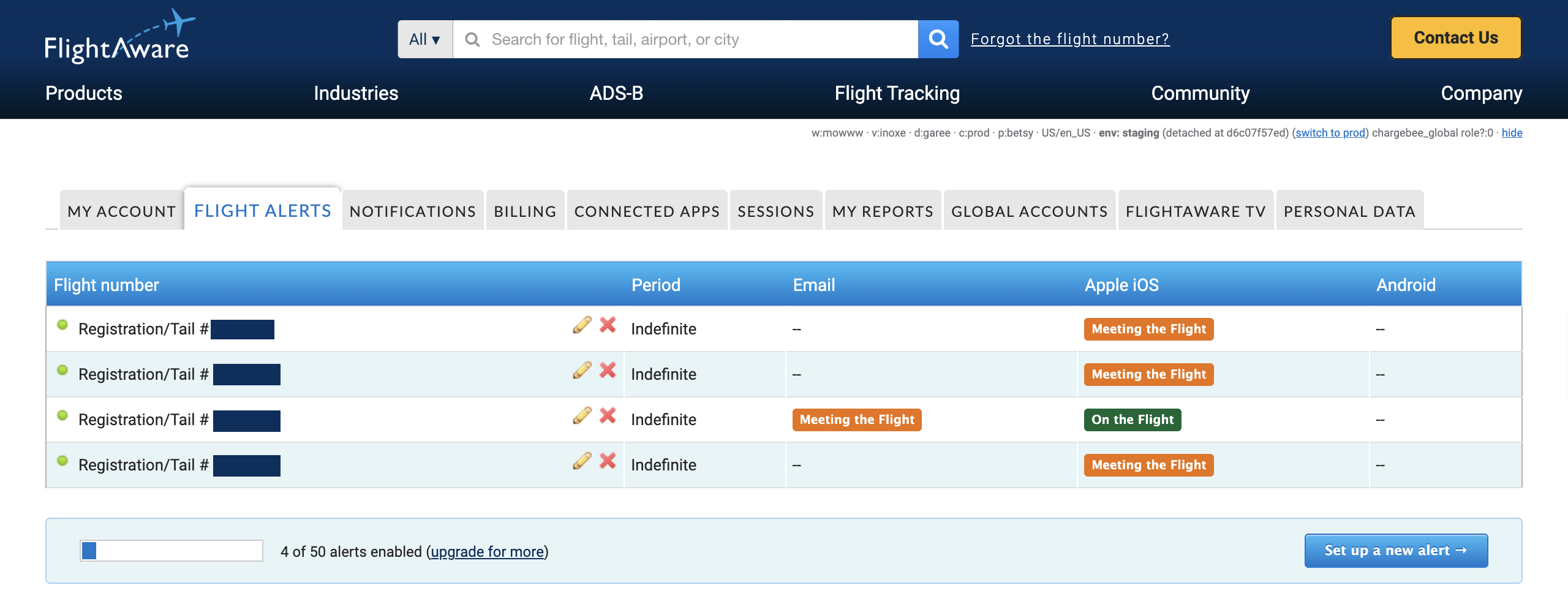Switch to the Sessions tab
This screenshot has height=604, width=1568.
[776, 211]
